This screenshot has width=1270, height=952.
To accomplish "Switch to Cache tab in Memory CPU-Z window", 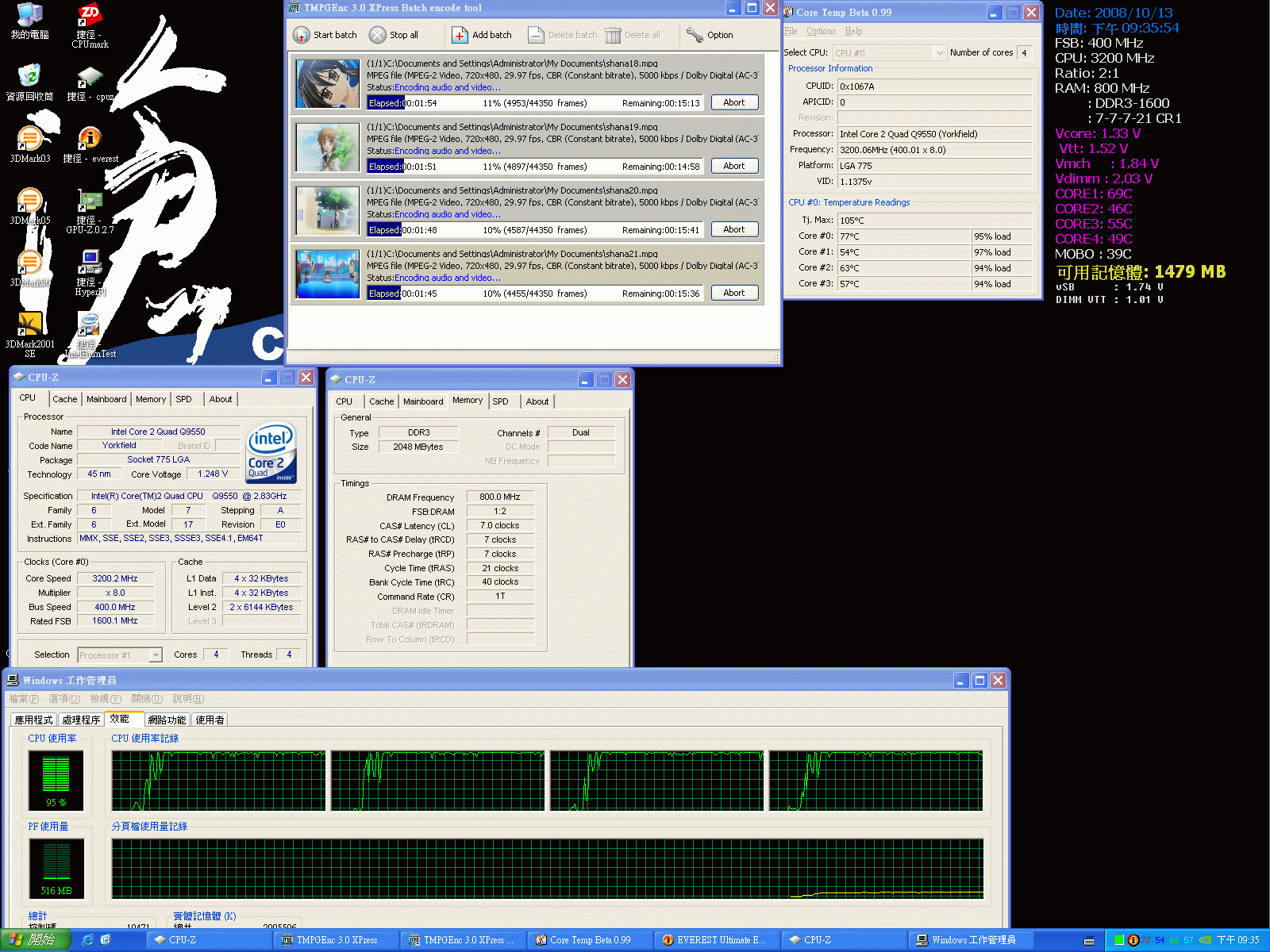I will point(382,401).
